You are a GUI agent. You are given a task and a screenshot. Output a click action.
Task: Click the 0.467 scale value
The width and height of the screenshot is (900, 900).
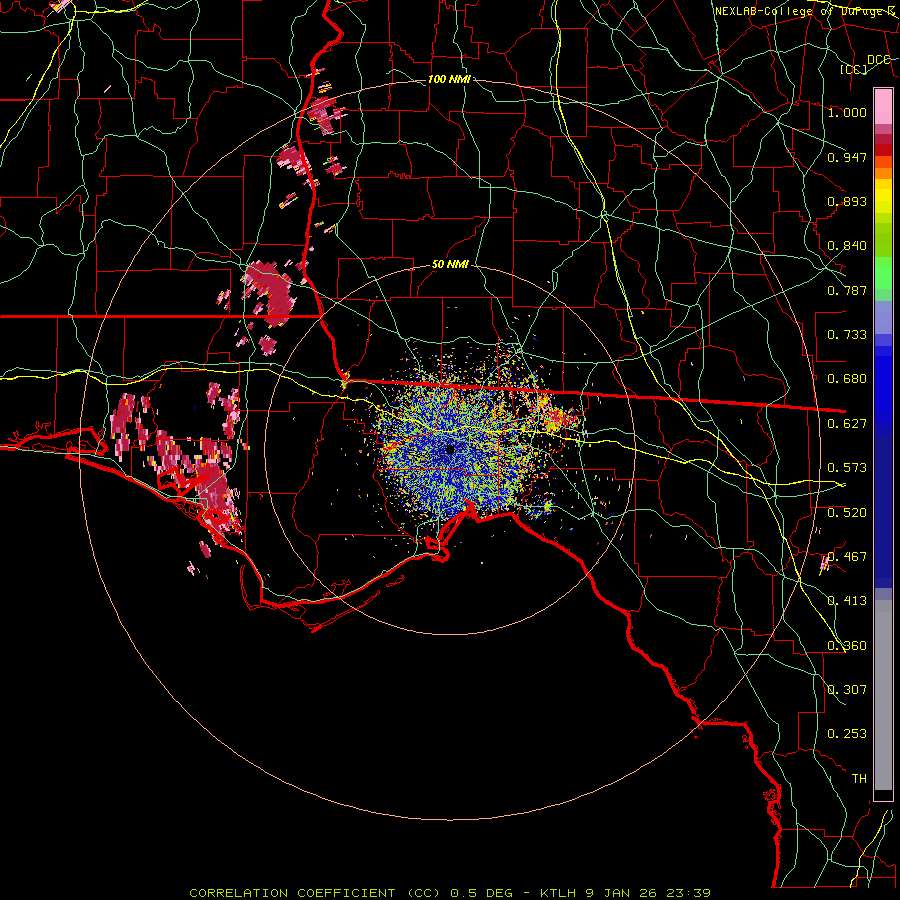pyautogui.click(x=847, y=557)
